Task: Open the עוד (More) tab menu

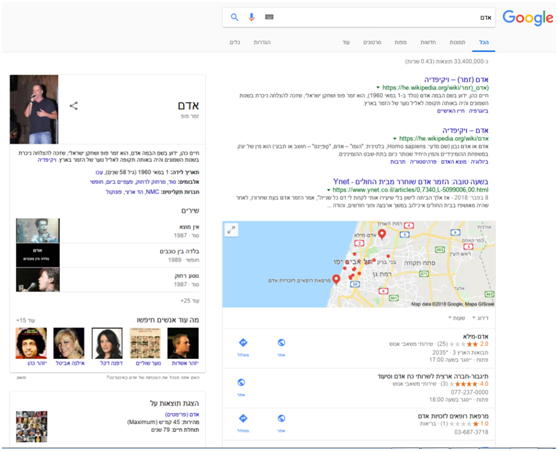Action: coord(346,42)
